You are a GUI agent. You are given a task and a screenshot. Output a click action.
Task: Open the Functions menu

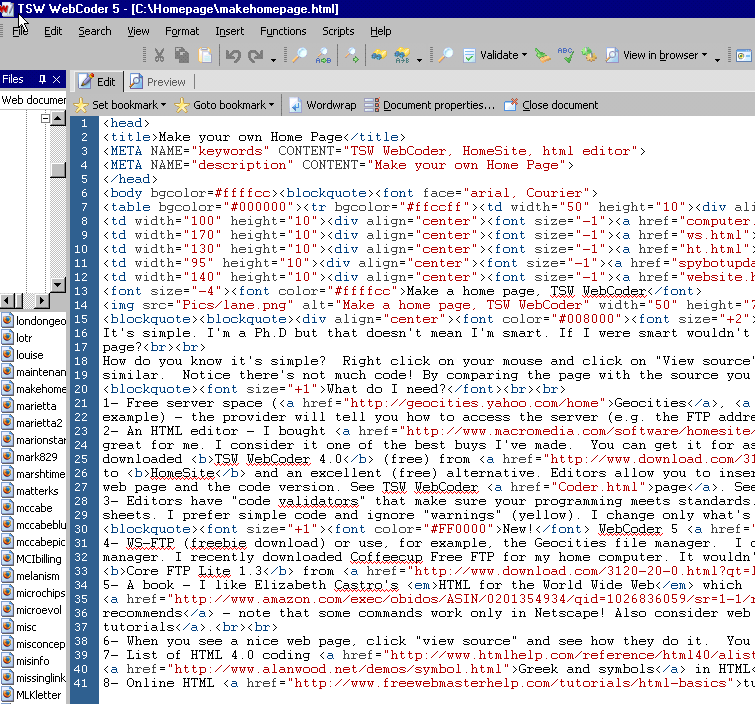click(283, 31)
